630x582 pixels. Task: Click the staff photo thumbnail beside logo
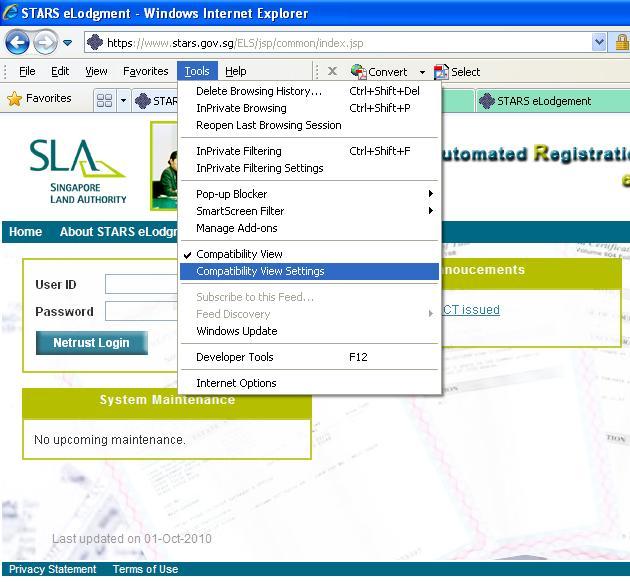(x=164, y=166)
